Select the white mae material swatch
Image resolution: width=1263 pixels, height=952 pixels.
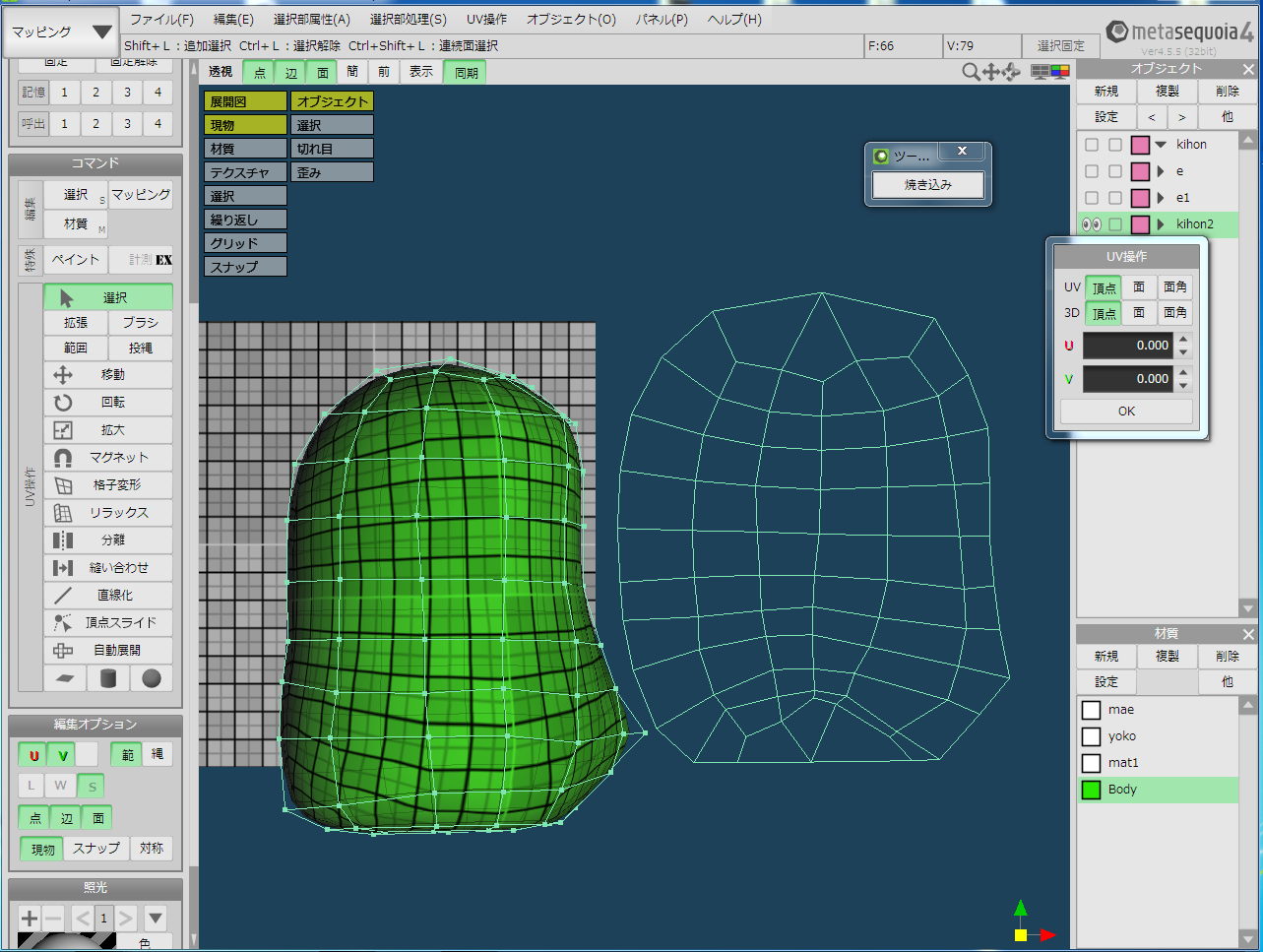(x=1091, y=710)
